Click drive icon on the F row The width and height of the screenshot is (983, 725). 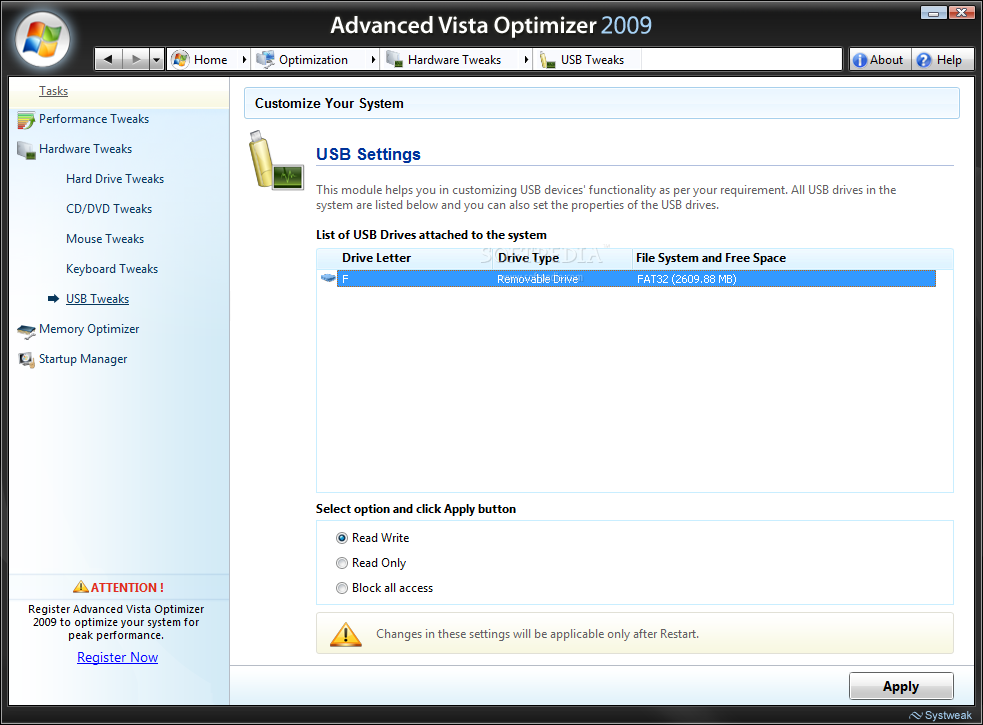(x=328, y=278)
